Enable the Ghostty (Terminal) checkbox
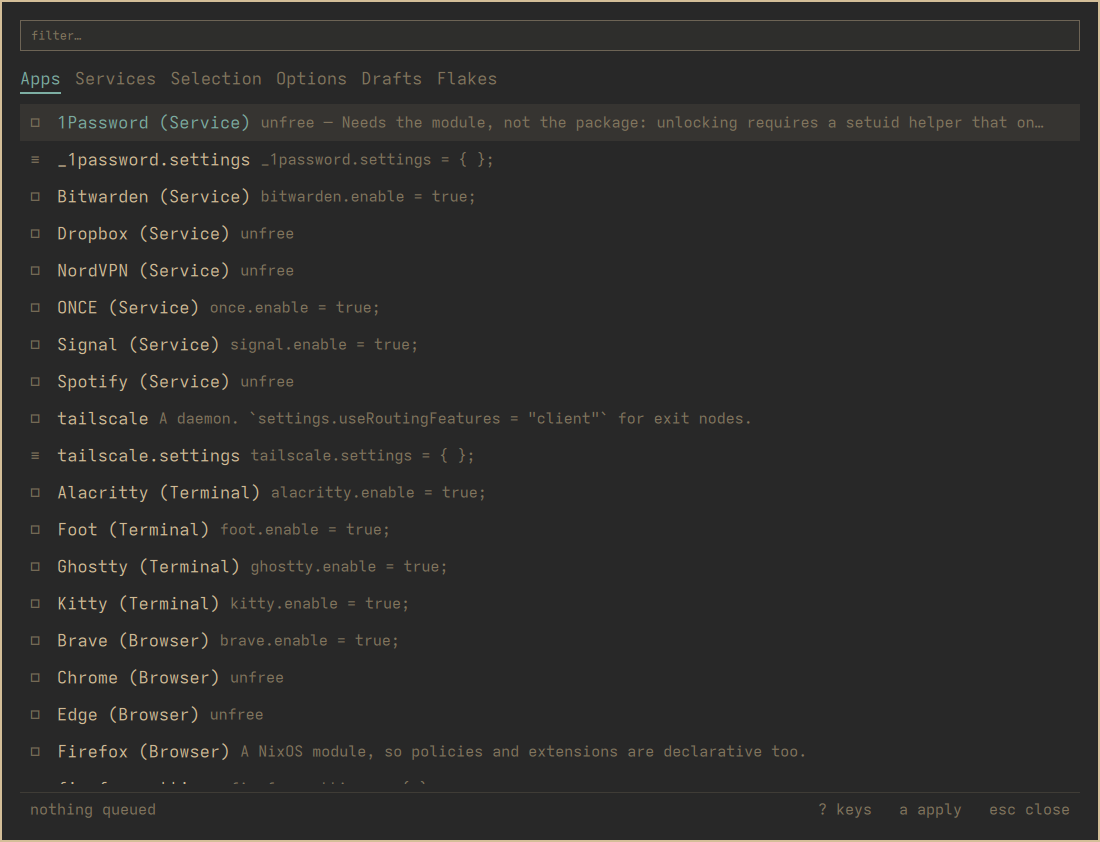This screenshot has width=1100, height=842. (x=35, y=567)
